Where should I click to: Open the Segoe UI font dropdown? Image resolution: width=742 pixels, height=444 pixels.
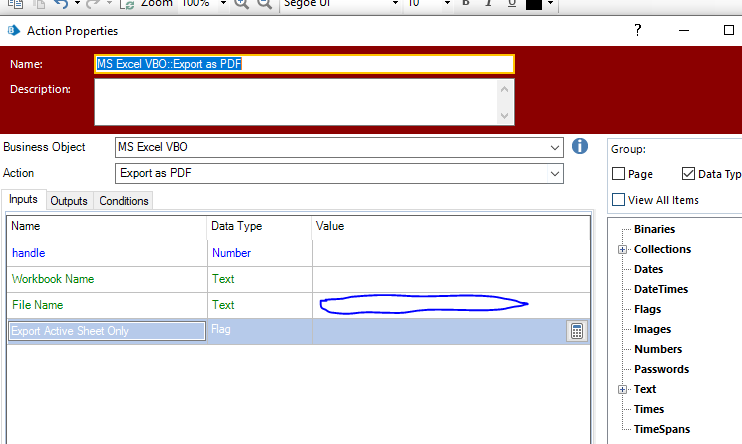pos(395,3)
